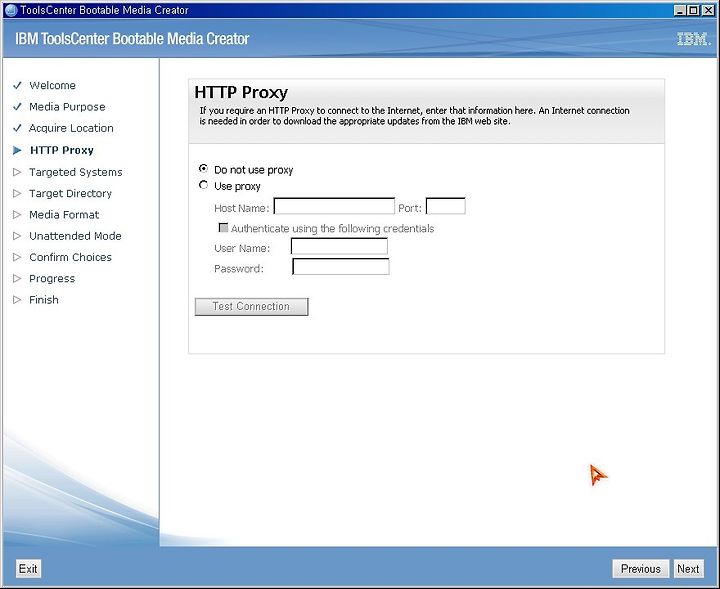Click the Port input field
720x589 pixels.
[x=445, y=206]
